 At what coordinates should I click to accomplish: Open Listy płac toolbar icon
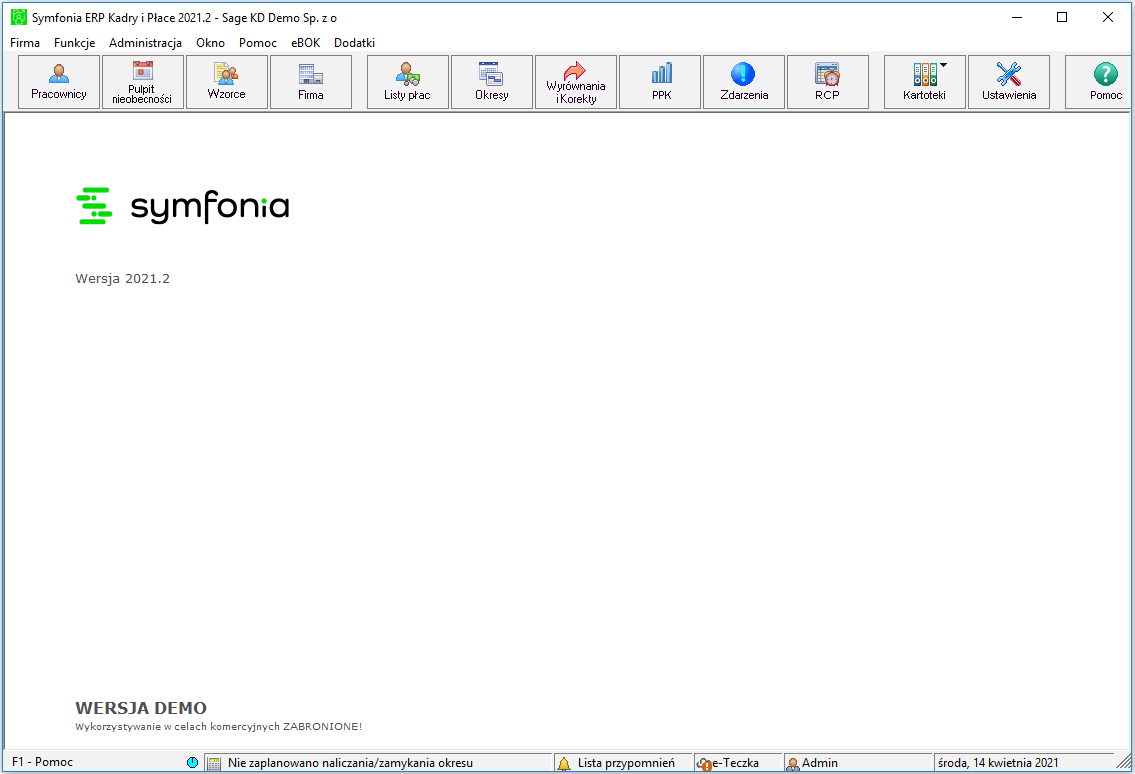(x=408, y=74)
